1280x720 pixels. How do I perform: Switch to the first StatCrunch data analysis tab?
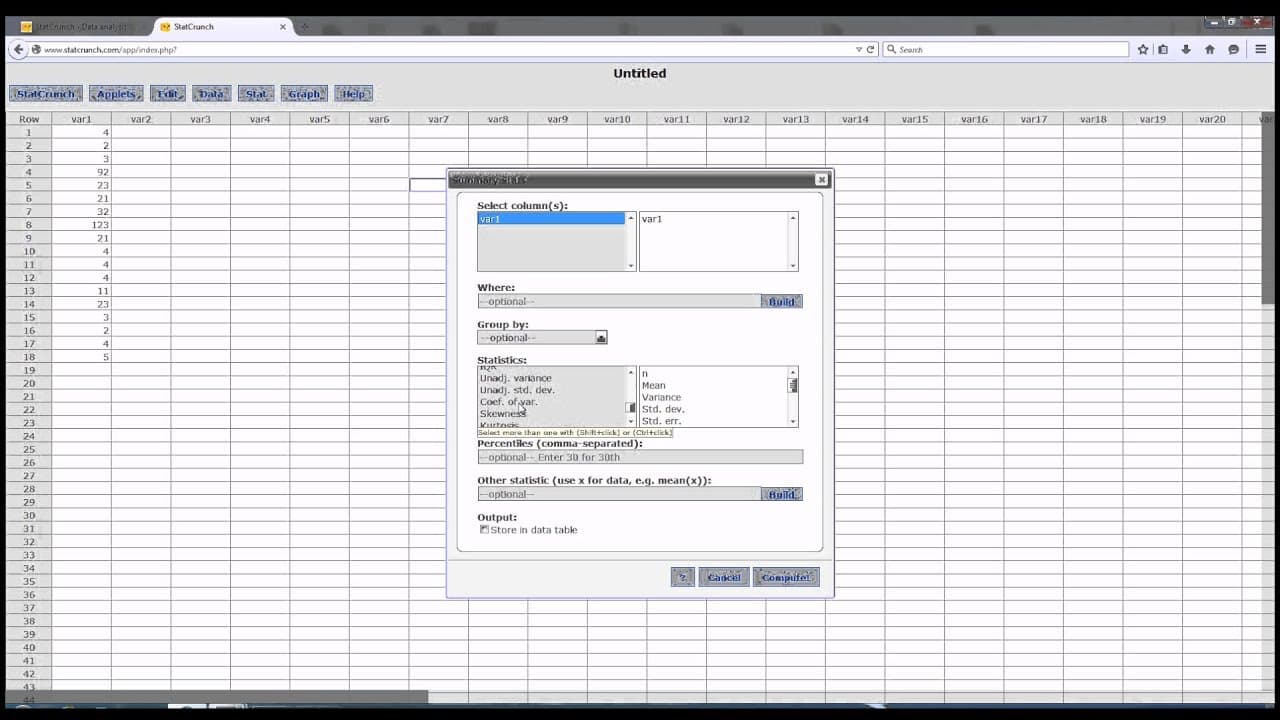82,27
